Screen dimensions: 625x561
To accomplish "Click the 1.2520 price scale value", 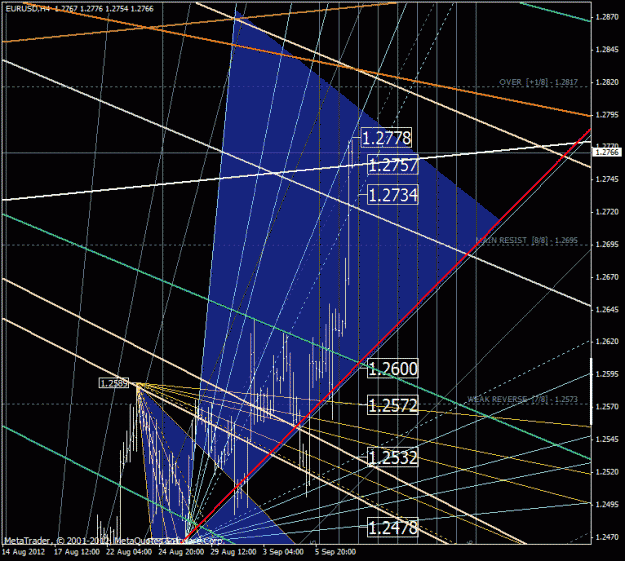I will pyautogui.click(x=607, y=472).
